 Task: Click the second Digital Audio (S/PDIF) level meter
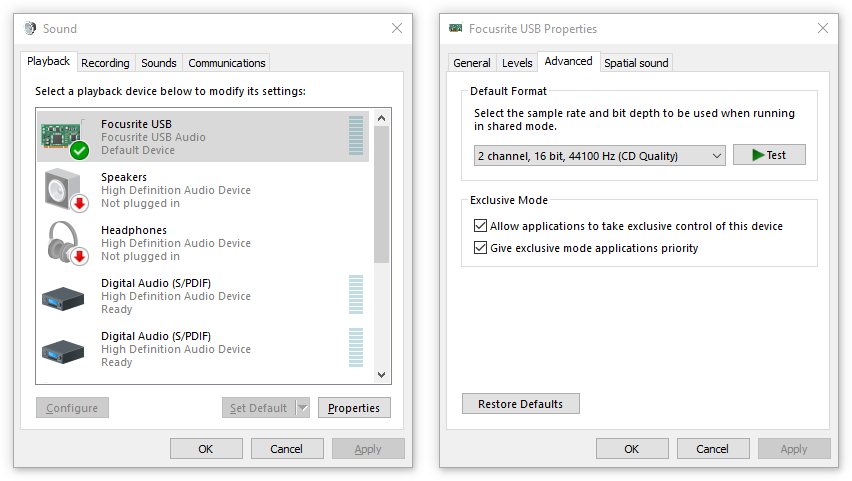356,347
